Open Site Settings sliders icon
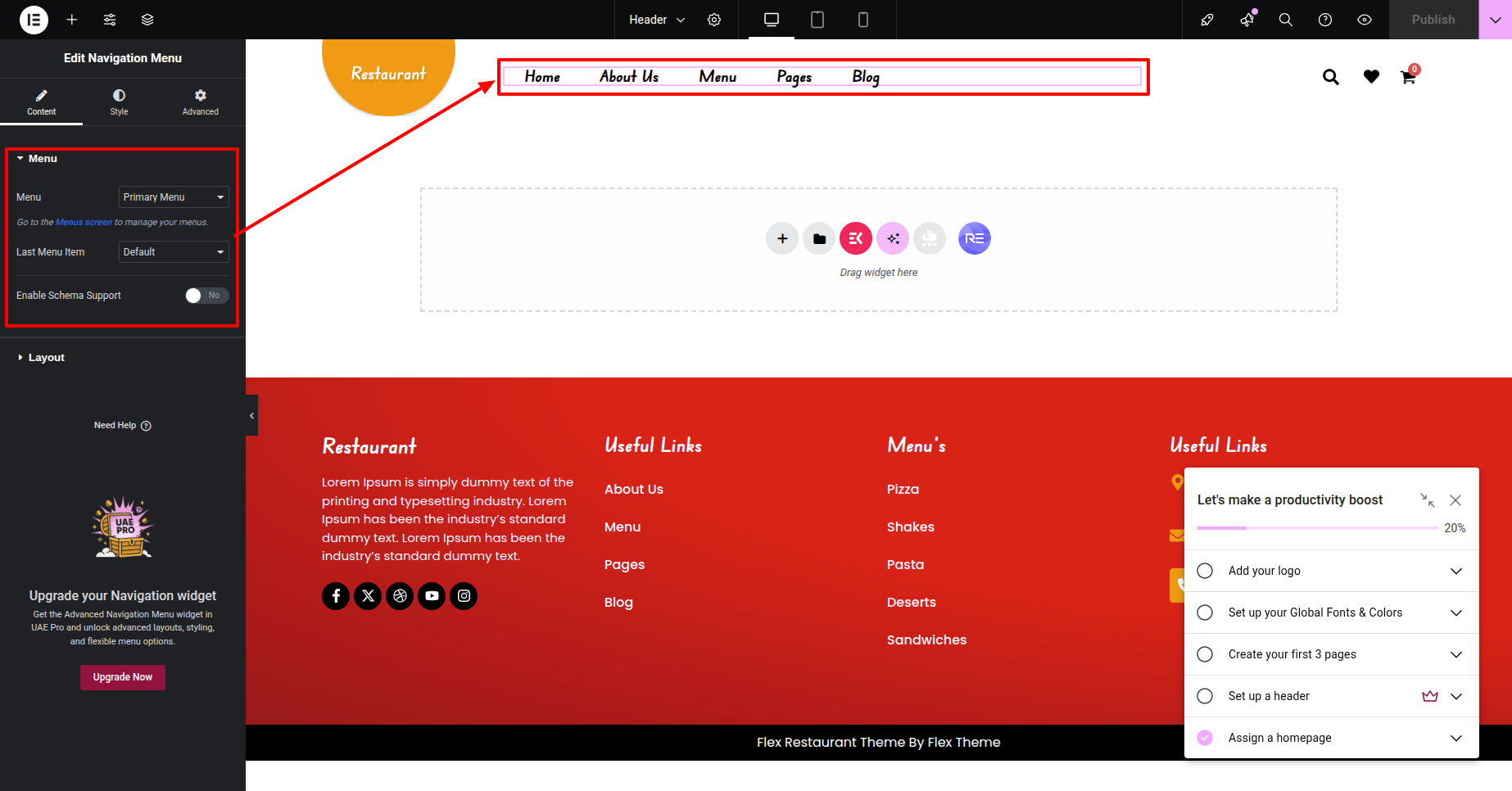1512x791 pixels. tap(110, 20)
